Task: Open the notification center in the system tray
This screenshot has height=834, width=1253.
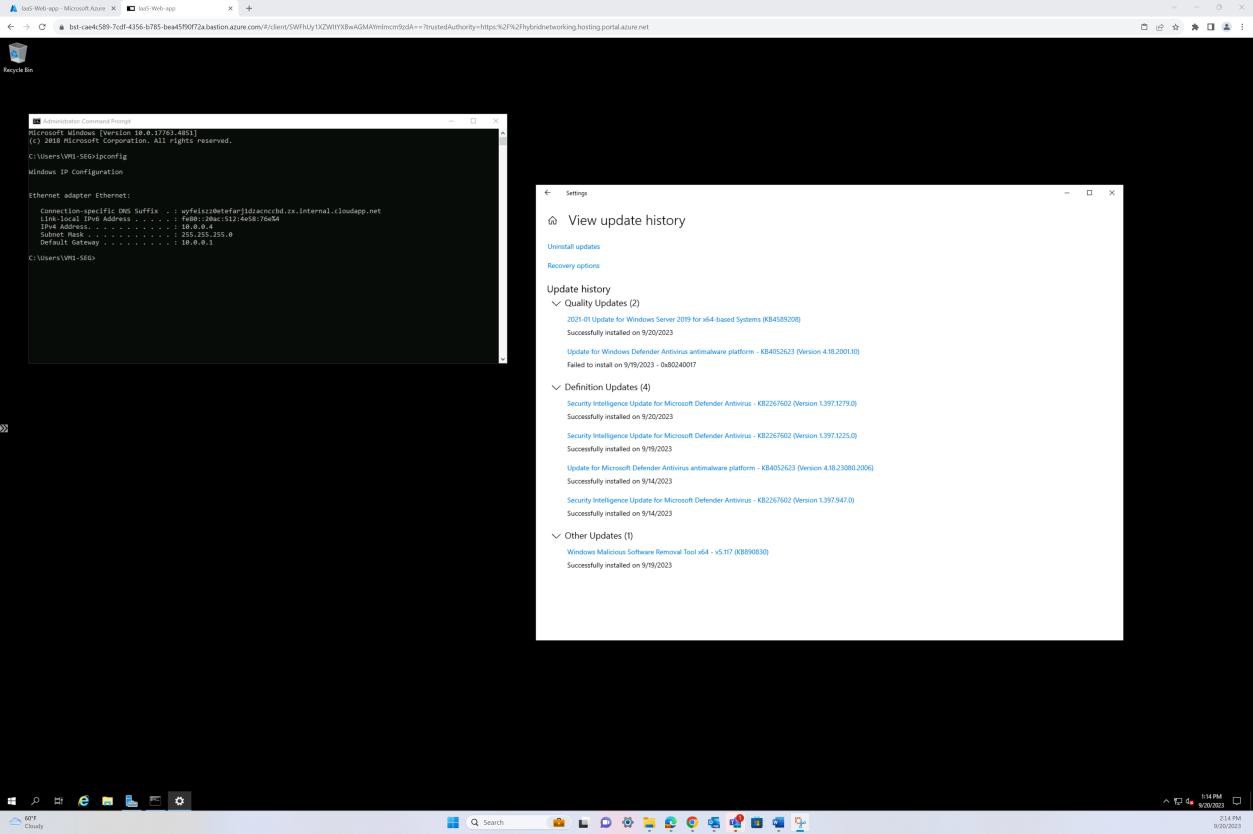Action: point(1237,801)
